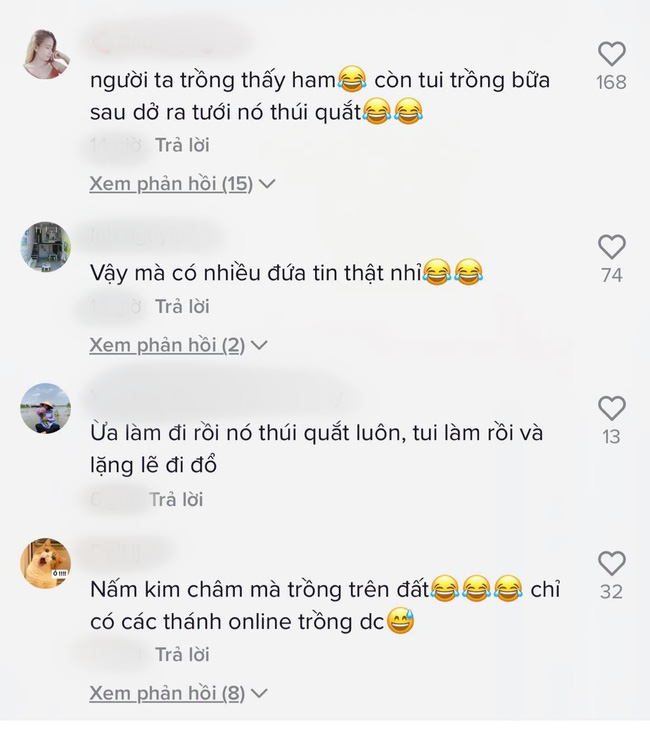Reply to the 'Ưa làm đi rồi' comment
The width and height of the screenshot is (650, 729).
[176, 500]
